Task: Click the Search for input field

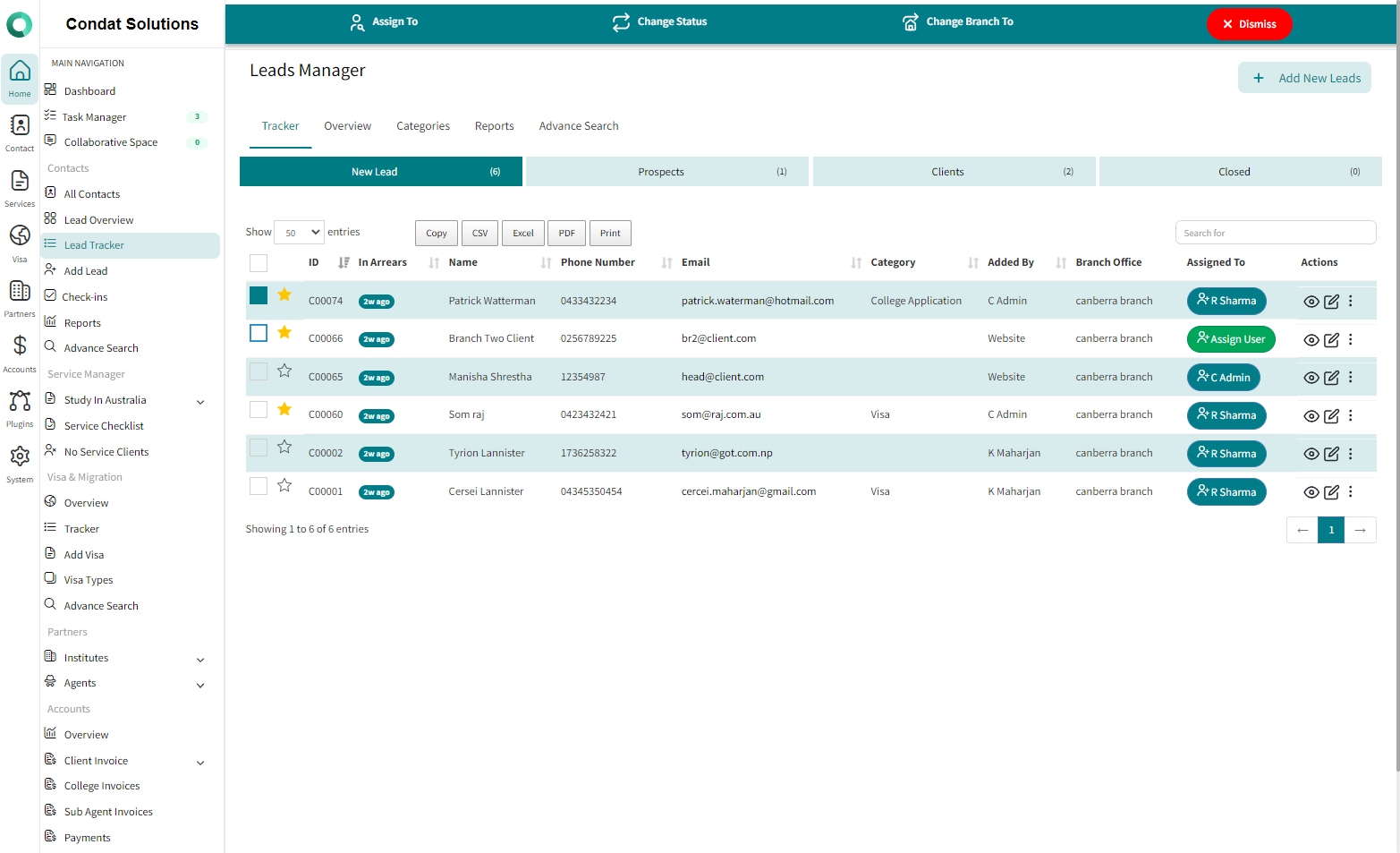Action: pos(1276,233)
